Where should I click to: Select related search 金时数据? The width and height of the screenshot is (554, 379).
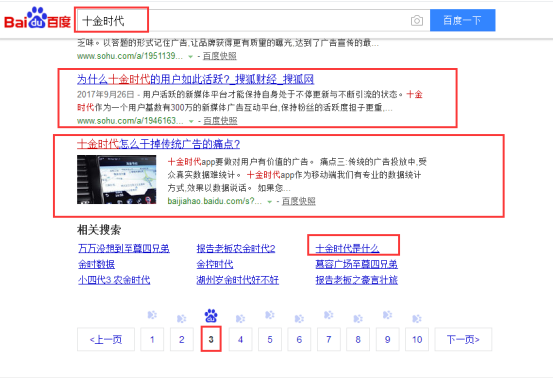pos(96,264)
